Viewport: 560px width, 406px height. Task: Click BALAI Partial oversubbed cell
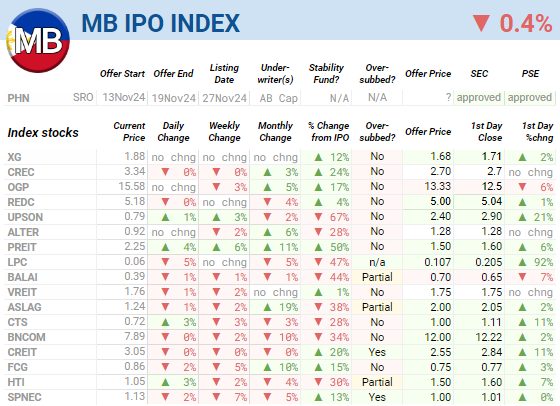(x=377, y=277)
